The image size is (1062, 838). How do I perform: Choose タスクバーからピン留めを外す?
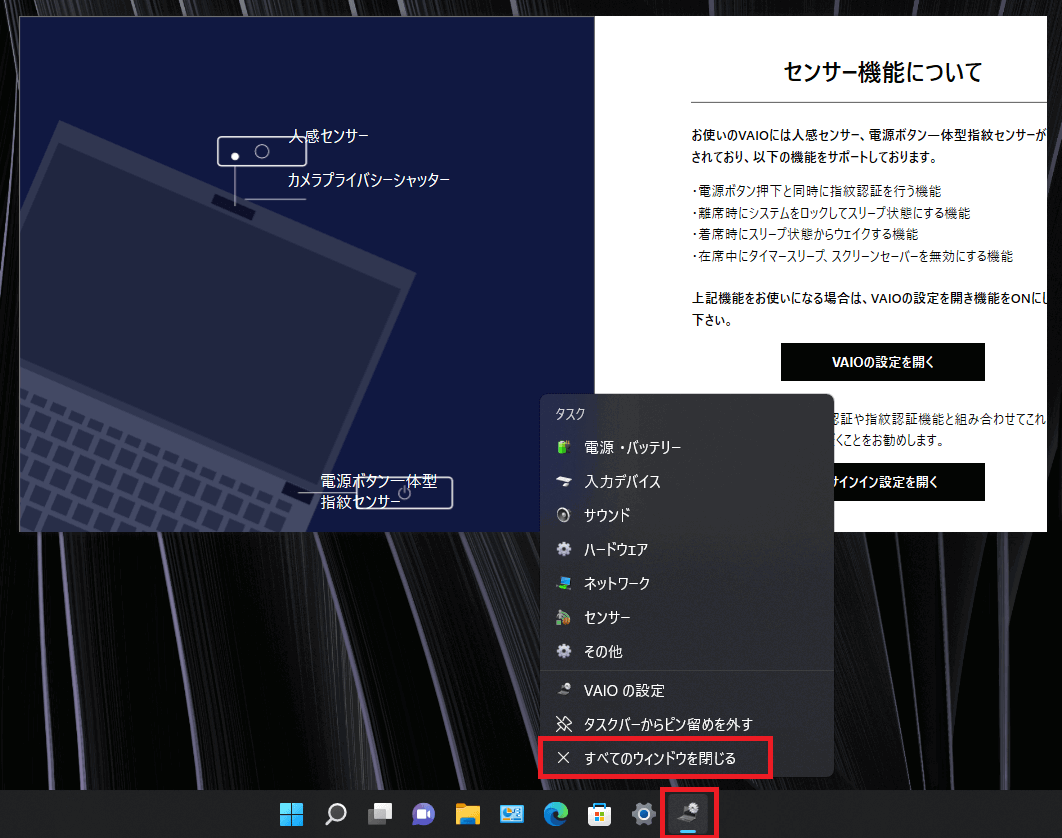[687, 724]
